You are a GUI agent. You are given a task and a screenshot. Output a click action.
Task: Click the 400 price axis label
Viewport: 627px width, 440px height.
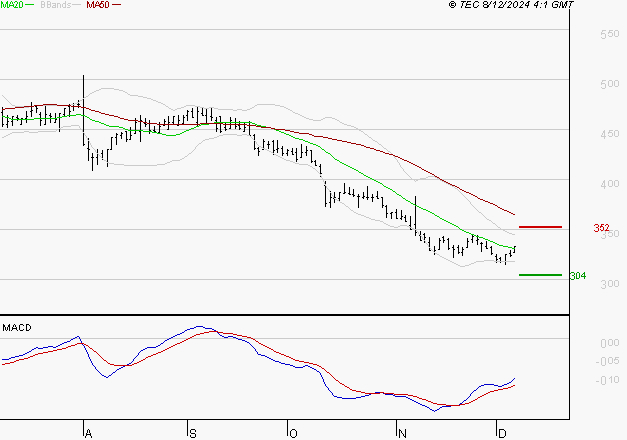coord(606,184)
